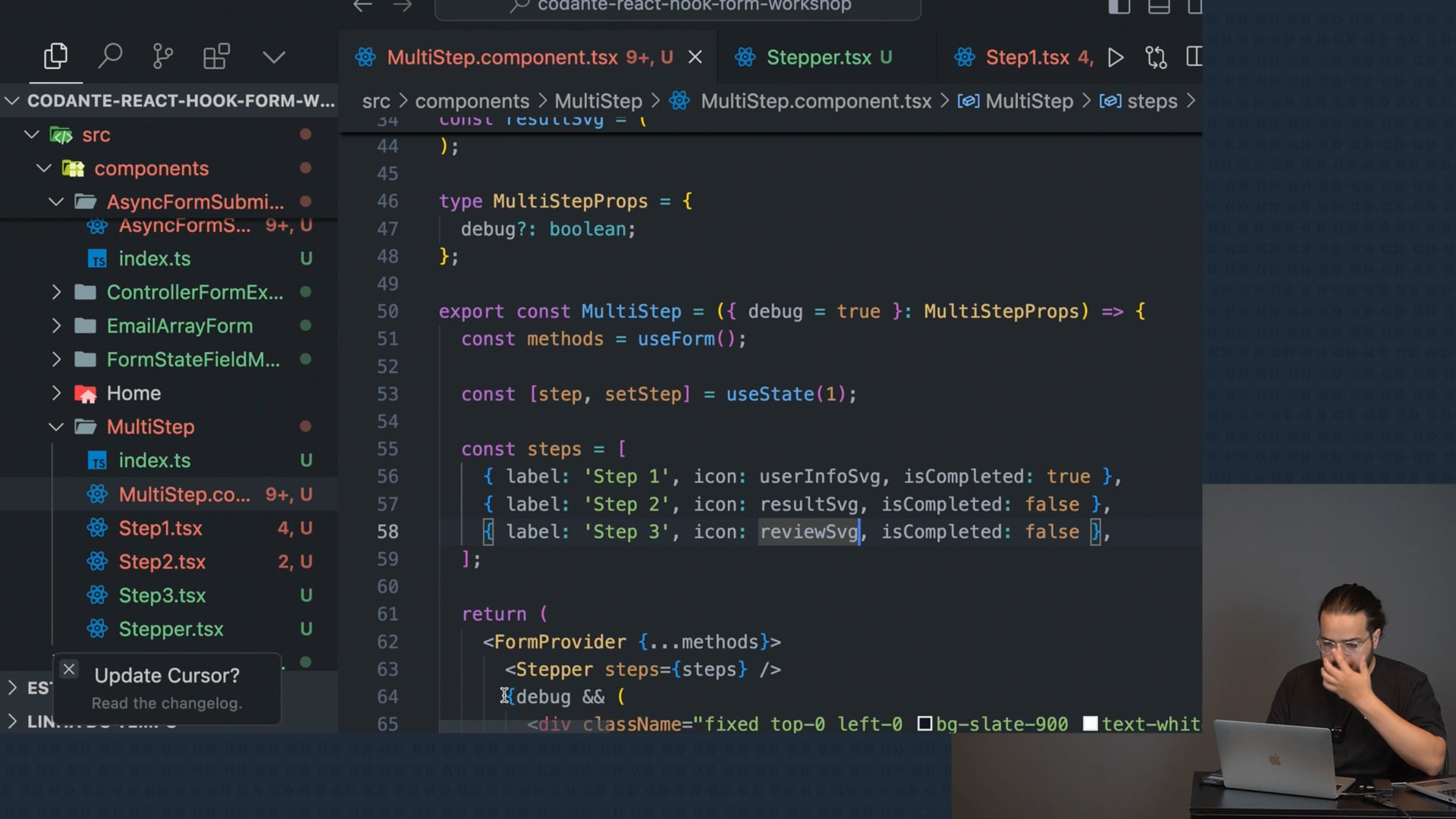Image resolution: width=1456 pixels, height=819 pixels.
Task: Dismiss the Update Cursor notification
Action: coord(69,670)
